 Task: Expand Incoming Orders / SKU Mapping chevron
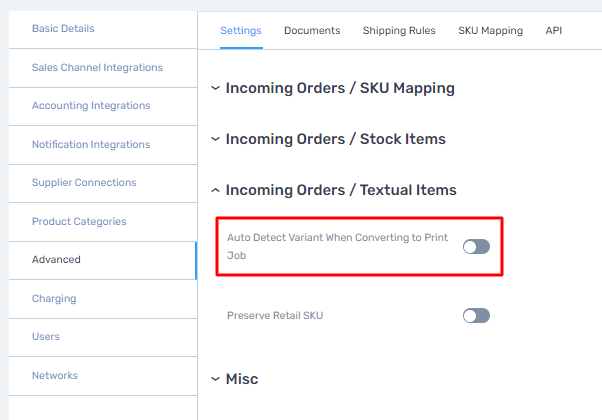pyautogui.click(x=215, y=88)
